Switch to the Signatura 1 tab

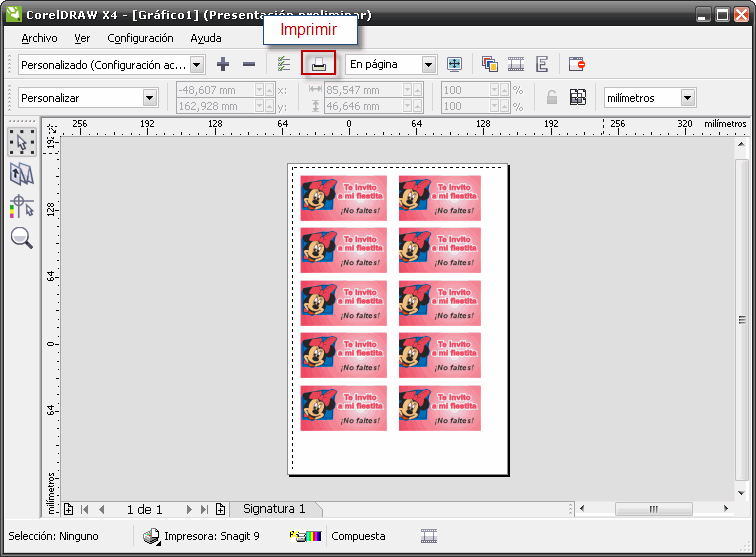274,509
